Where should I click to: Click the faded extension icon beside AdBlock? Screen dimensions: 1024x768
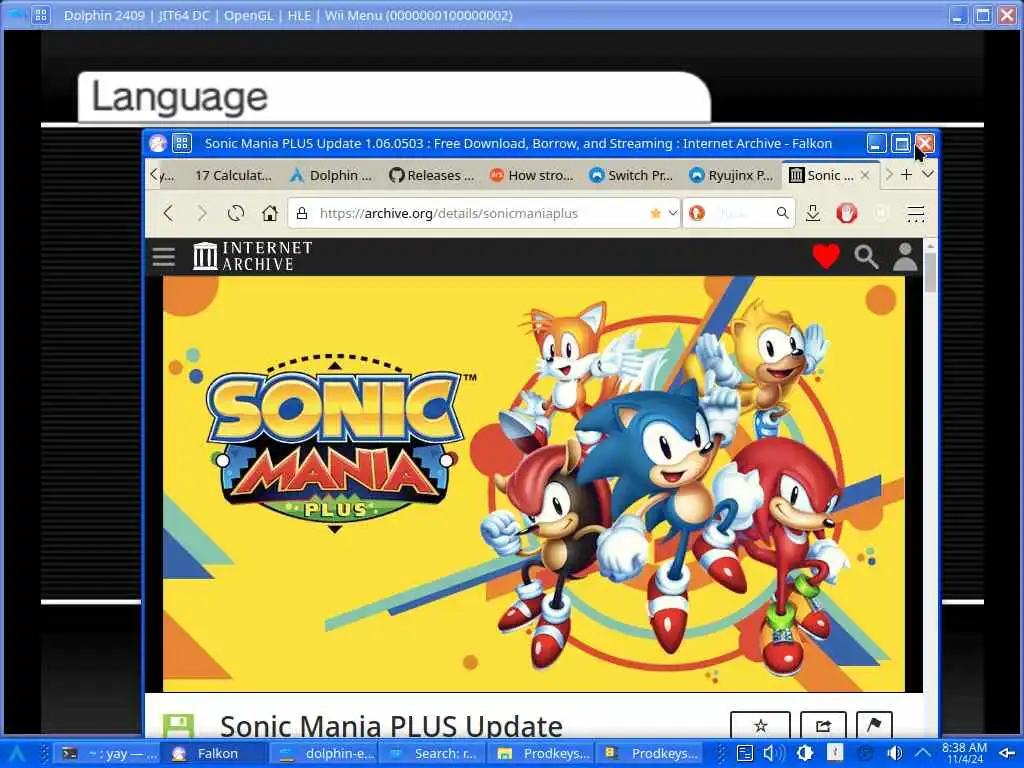881,213
